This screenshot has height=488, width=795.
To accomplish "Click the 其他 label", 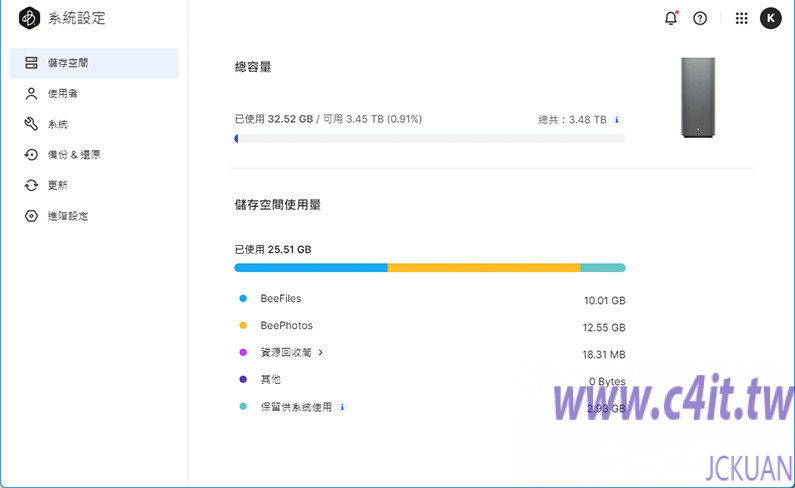I will [271, 379].
